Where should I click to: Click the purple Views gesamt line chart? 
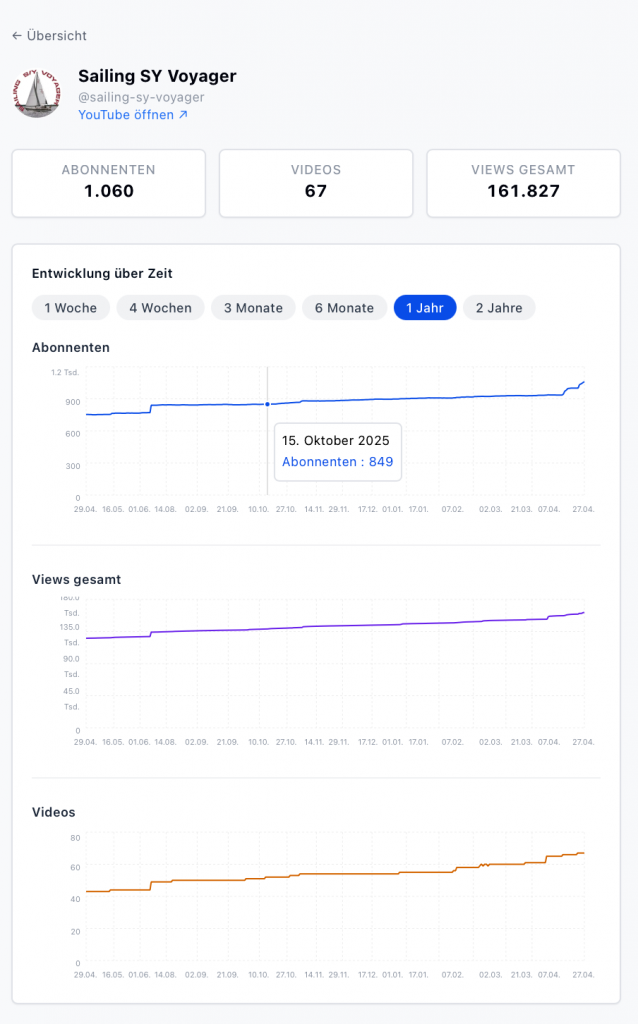coord(400,625)
